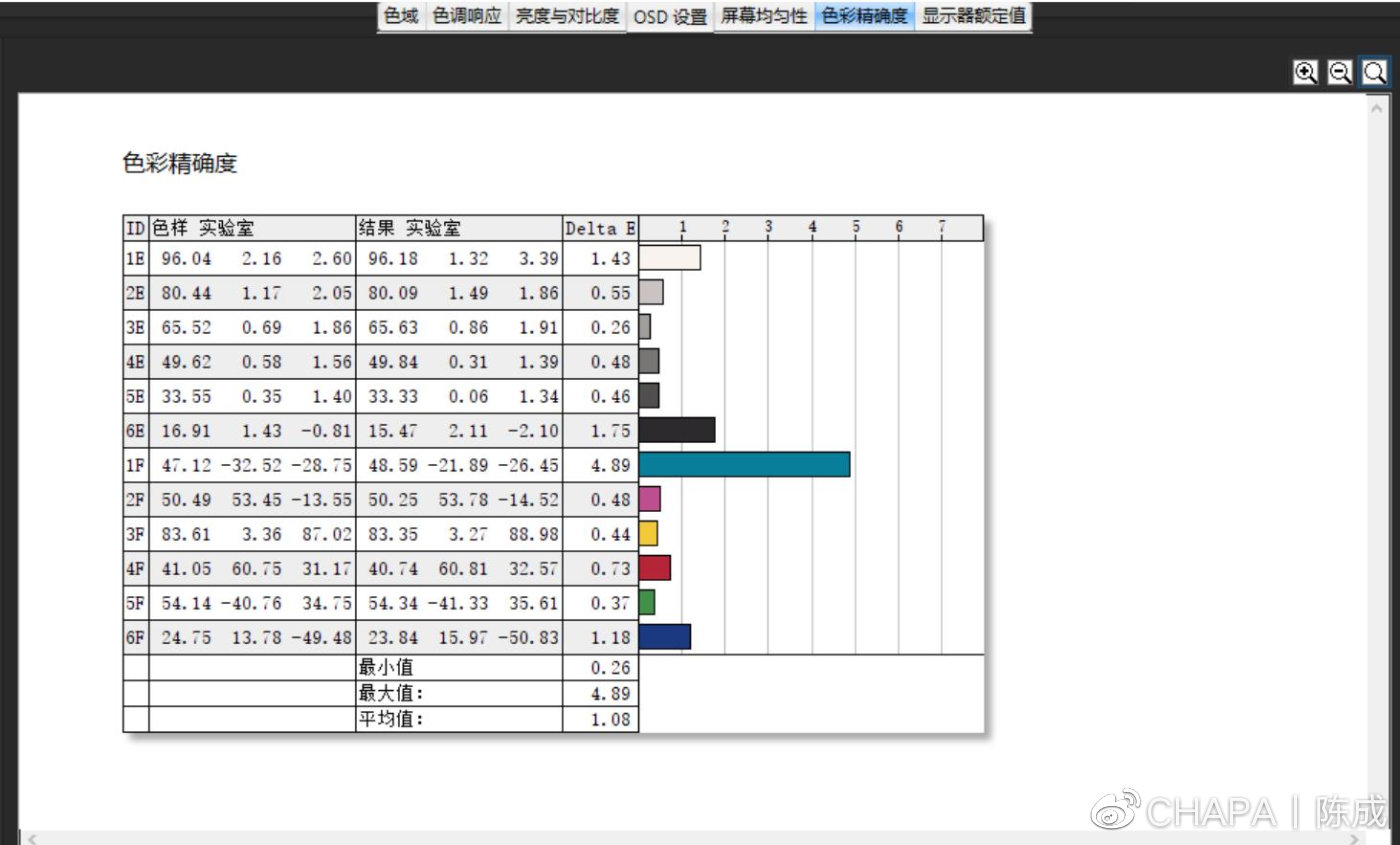This screenshot has width=1400, height=845.
Task: Click the 5E row ID cell
Action: [x=136, y=397]
